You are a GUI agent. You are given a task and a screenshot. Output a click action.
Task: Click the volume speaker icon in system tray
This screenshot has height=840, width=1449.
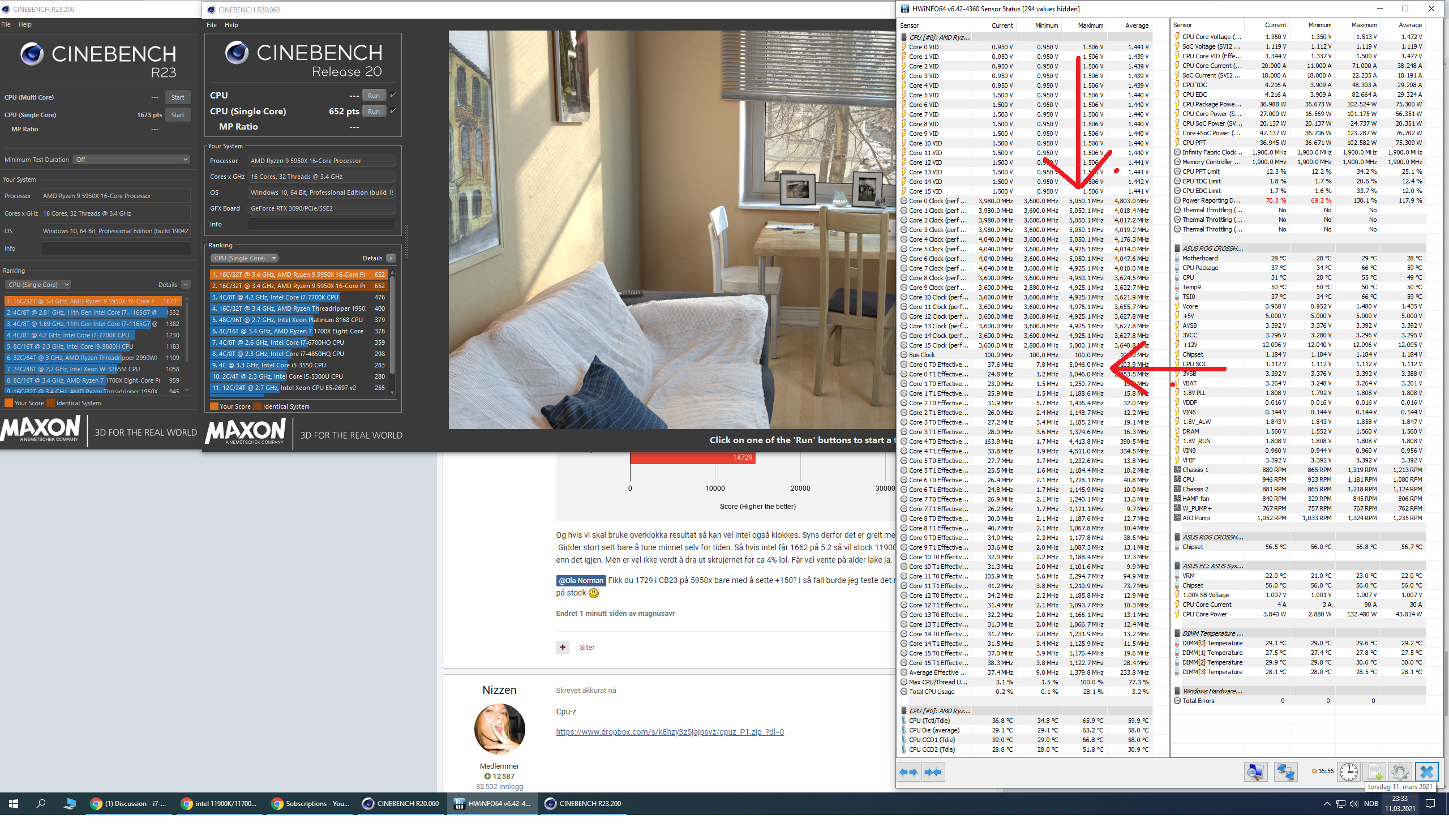tap(1353, 803)
